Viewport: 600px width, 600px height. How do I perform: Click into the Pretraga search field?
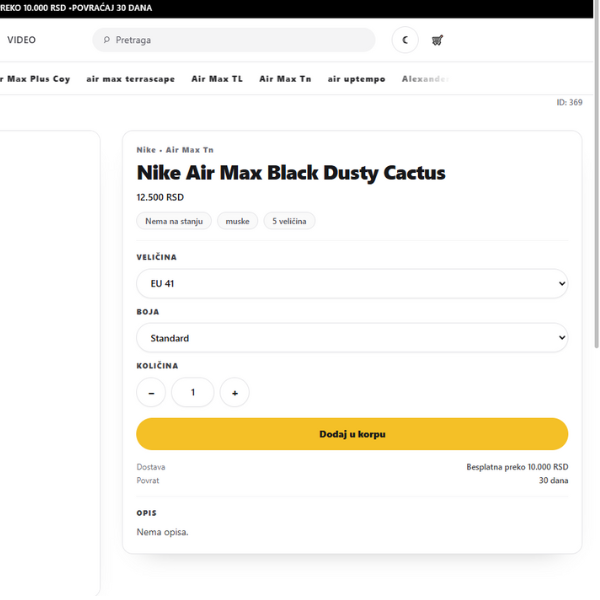pos(240,40)
